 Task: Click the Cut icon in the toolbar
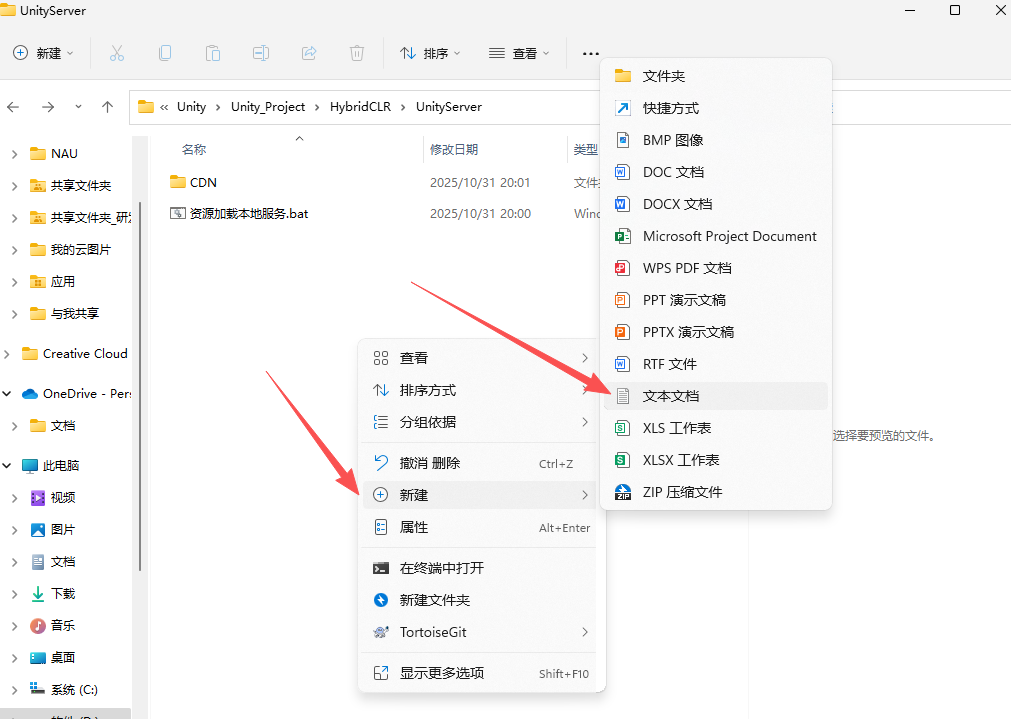(116, 53)
